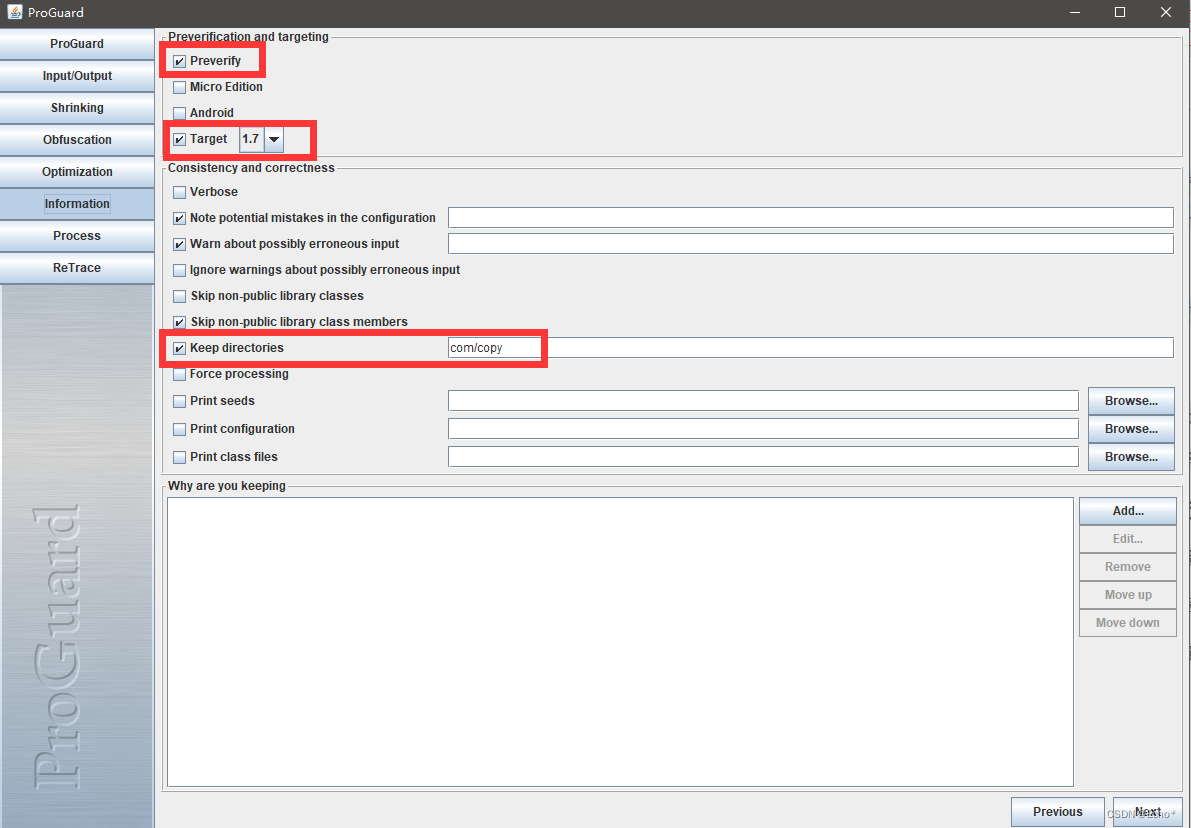Check the Print seeds checkbox

179,401
